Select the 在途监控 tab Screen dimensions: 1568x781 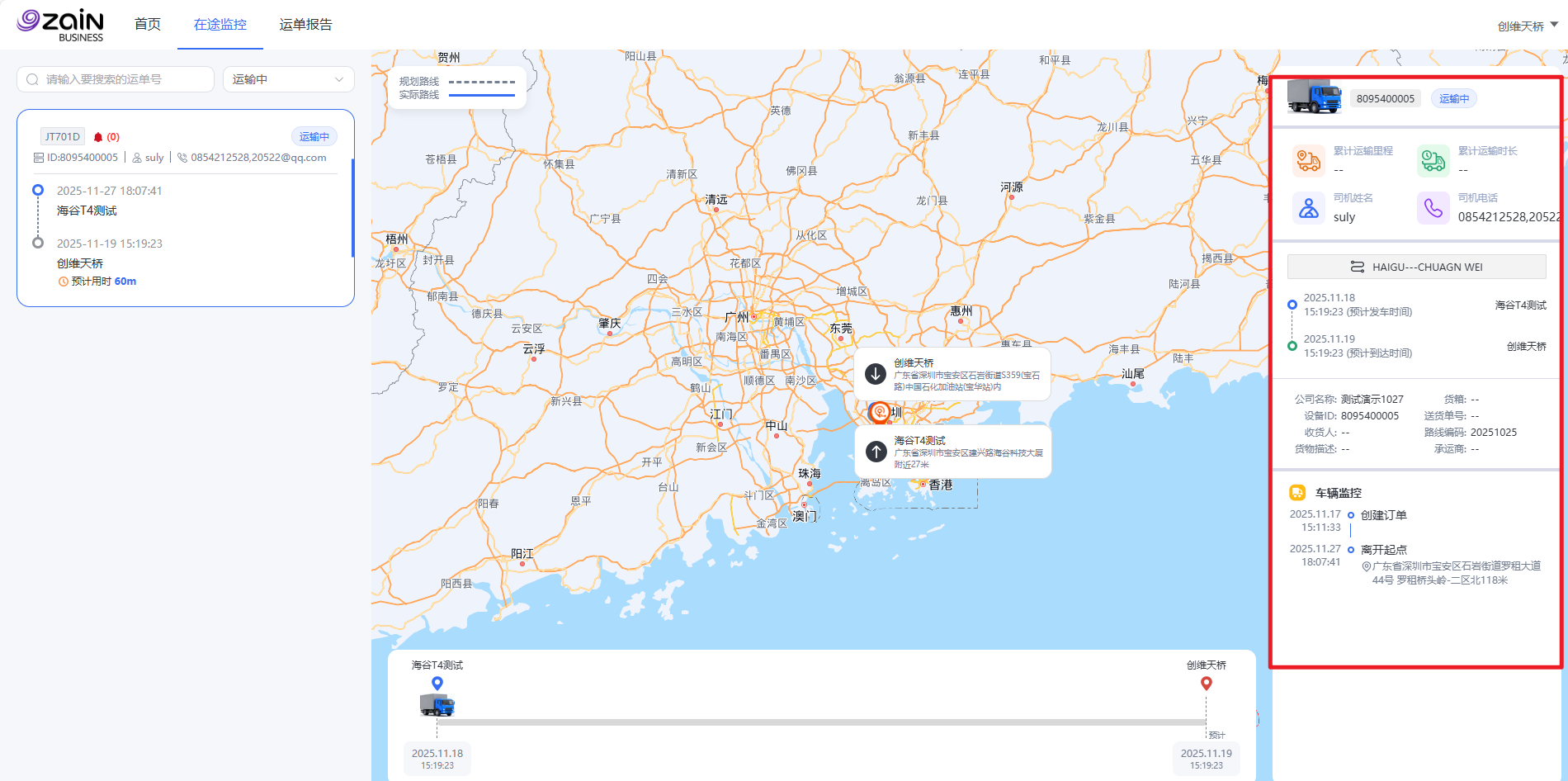pyautogui.click(x=220, y=25)
